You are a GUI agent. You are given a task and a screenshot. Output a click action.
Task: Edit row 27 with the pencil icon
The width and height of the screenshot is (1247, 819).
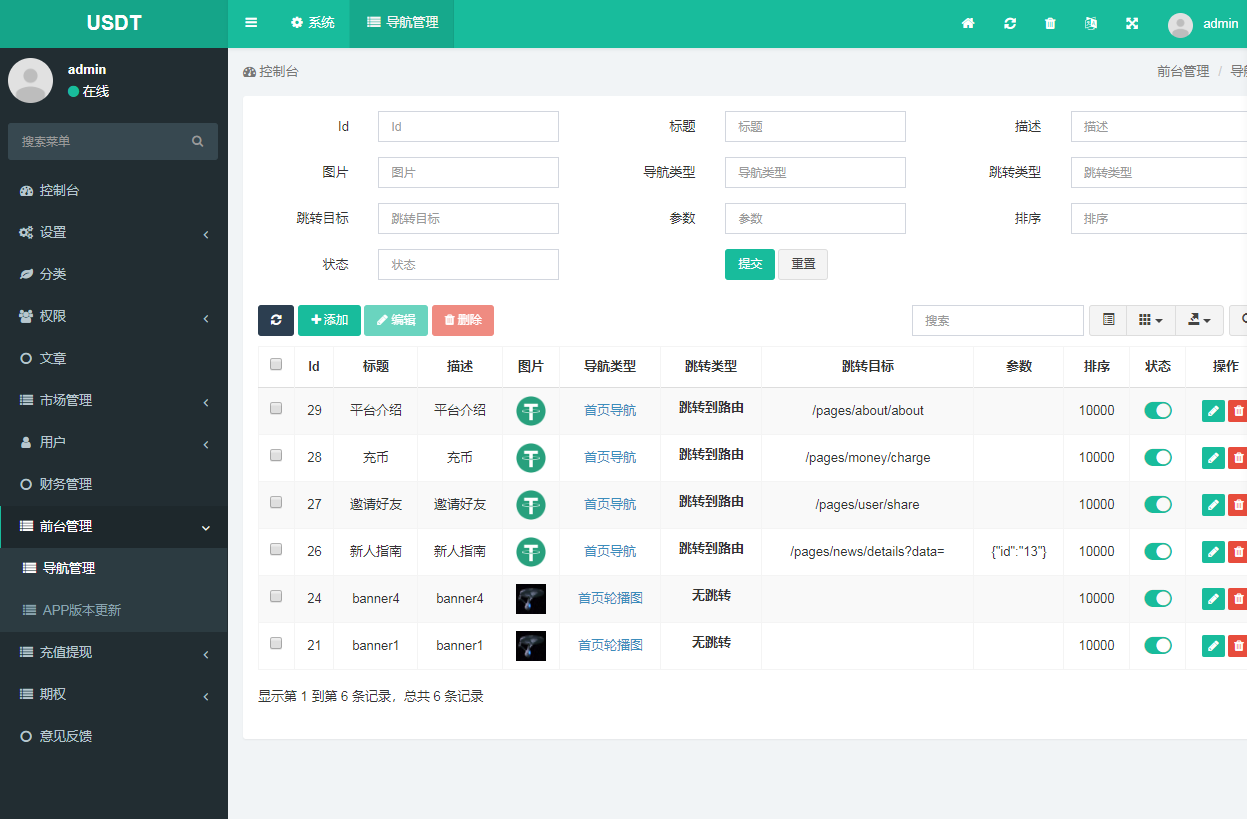(1213, 504)
